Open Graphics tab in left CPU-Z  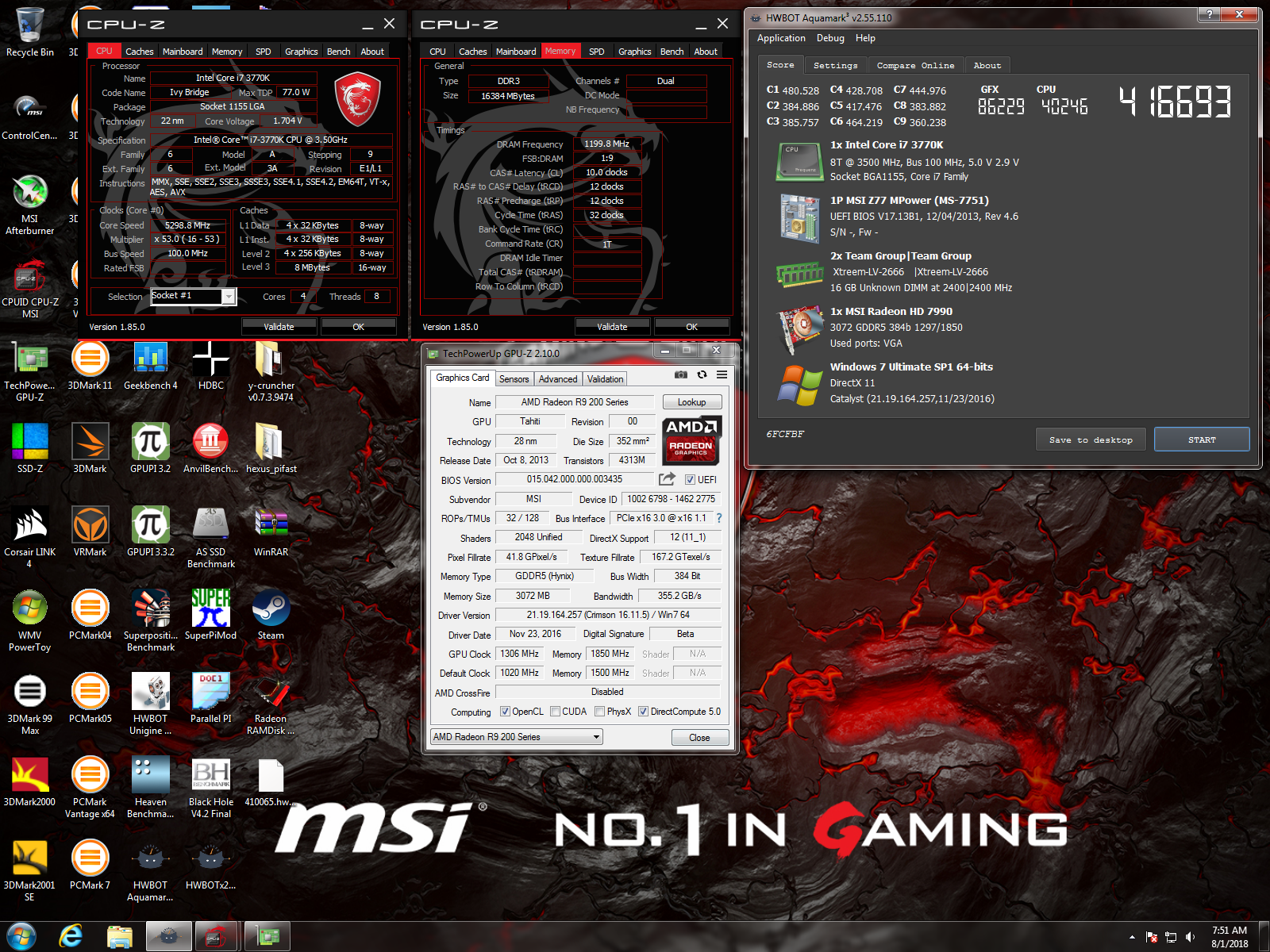[302, 52]
